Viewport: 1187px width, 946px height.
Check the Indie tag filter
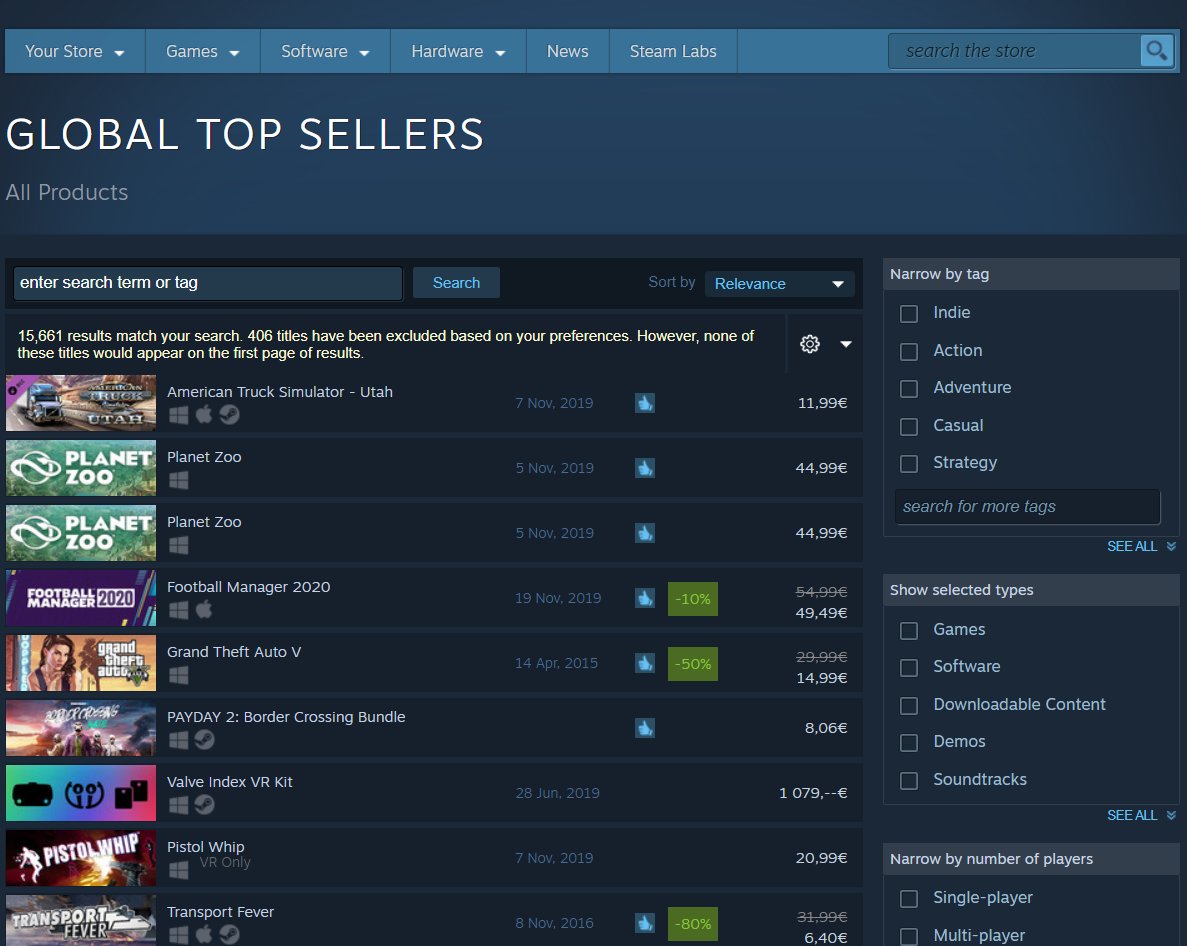908,313
